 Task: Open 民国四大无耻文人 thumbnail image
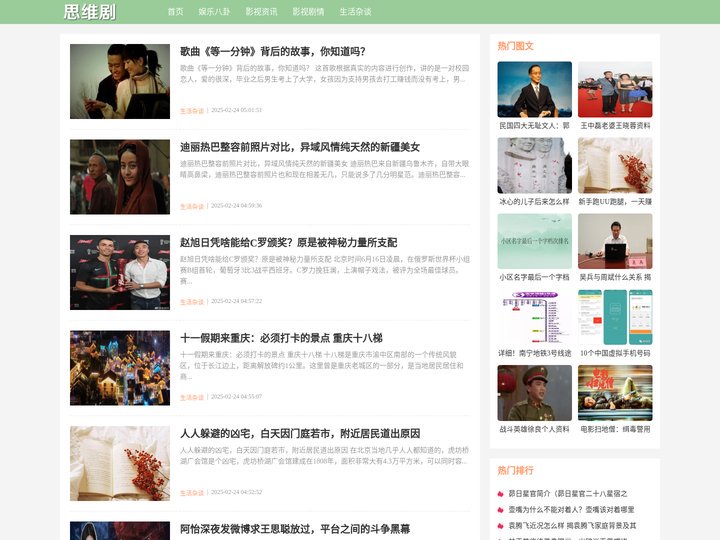(x=534, y=90)
